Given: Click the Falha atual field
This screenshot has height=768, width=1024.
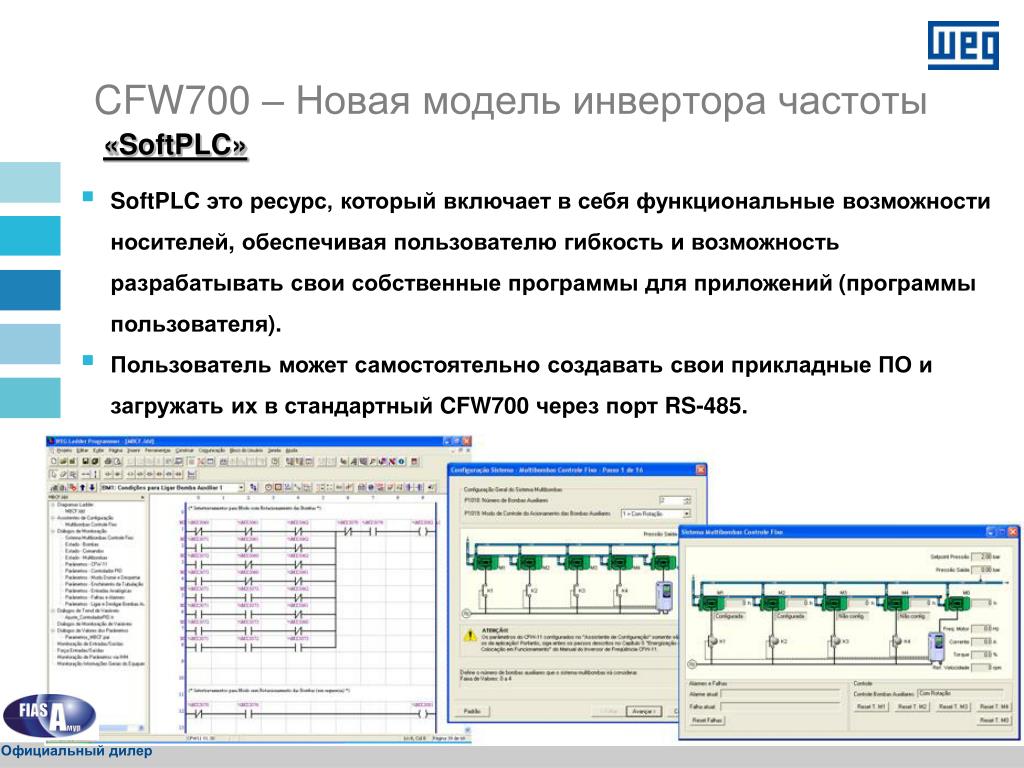Looking at the screenshot, I should tap(780, 707).
